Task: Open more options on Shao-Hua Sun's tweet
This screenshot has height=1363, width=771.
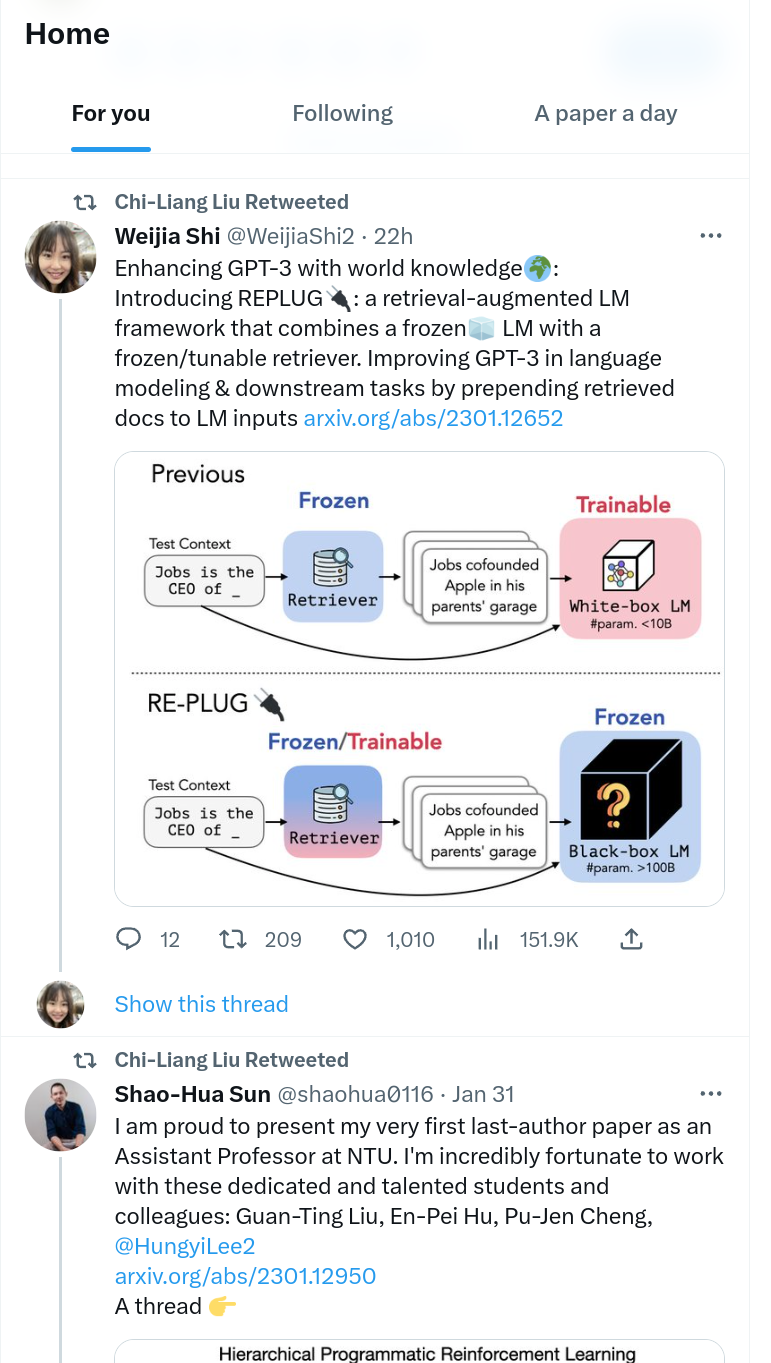Action: (x=710, y=1094)
